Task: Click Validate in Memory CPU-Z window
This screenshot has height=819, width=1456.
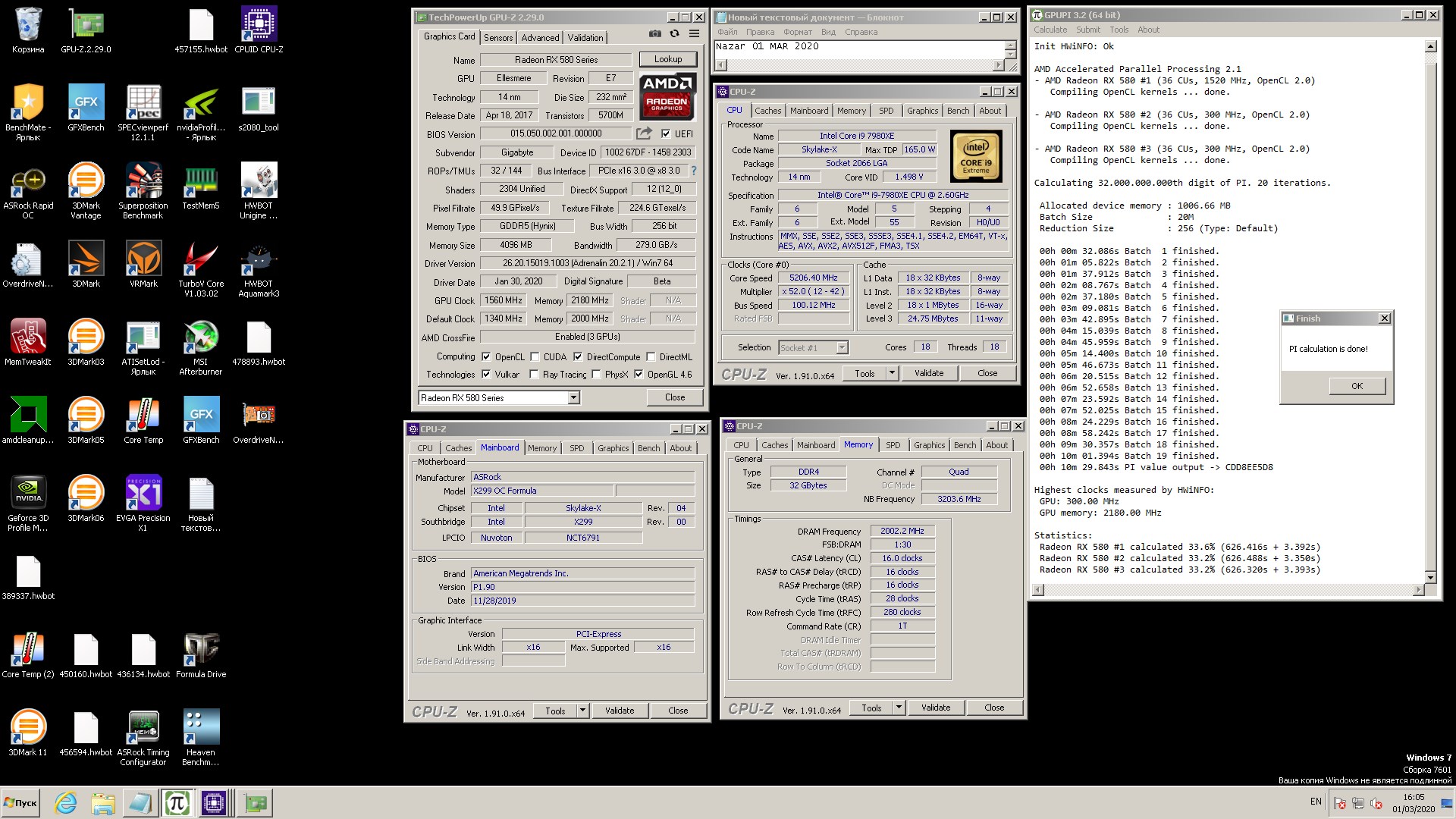Action: [935, 708]
